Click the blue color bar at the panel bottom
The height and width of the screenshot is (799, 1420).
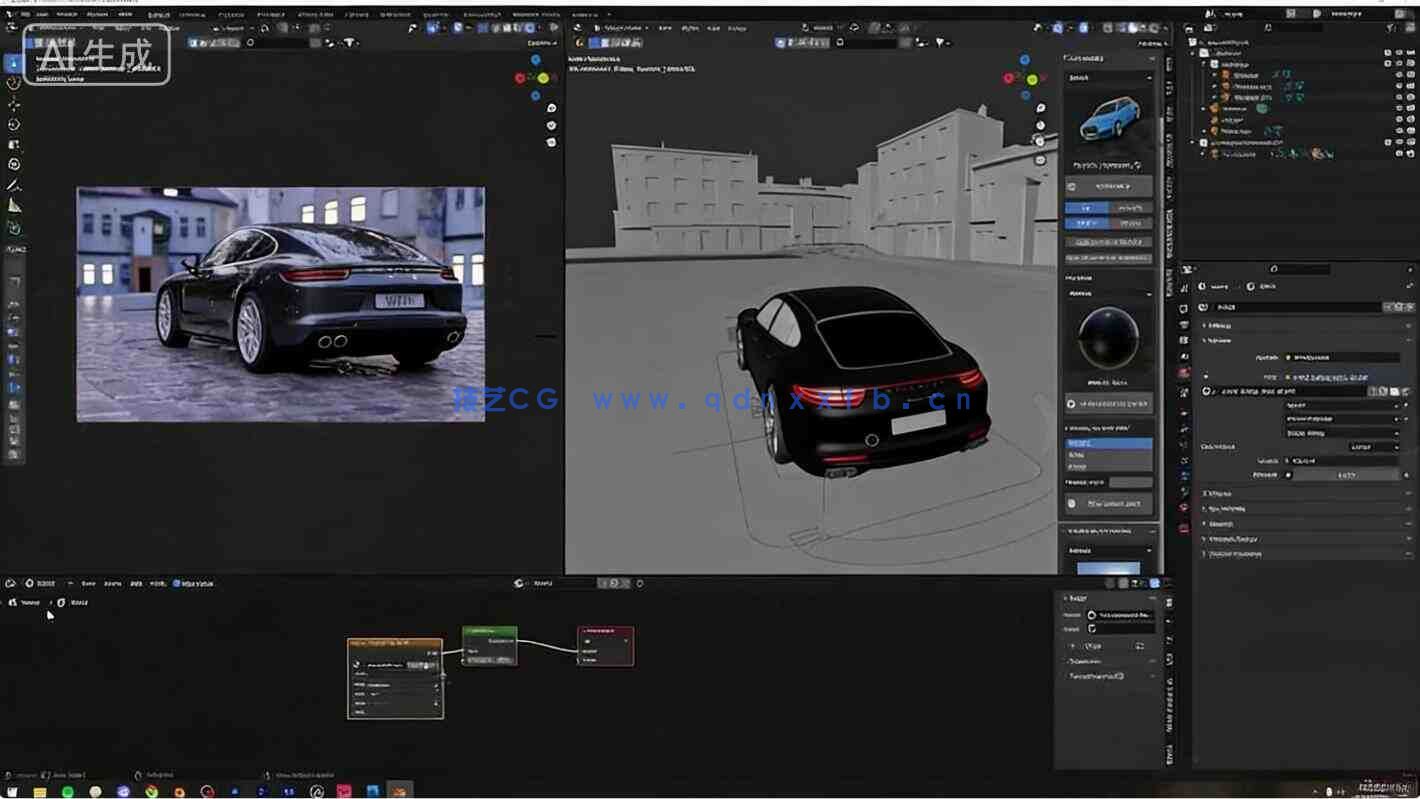click(1110, 568)
